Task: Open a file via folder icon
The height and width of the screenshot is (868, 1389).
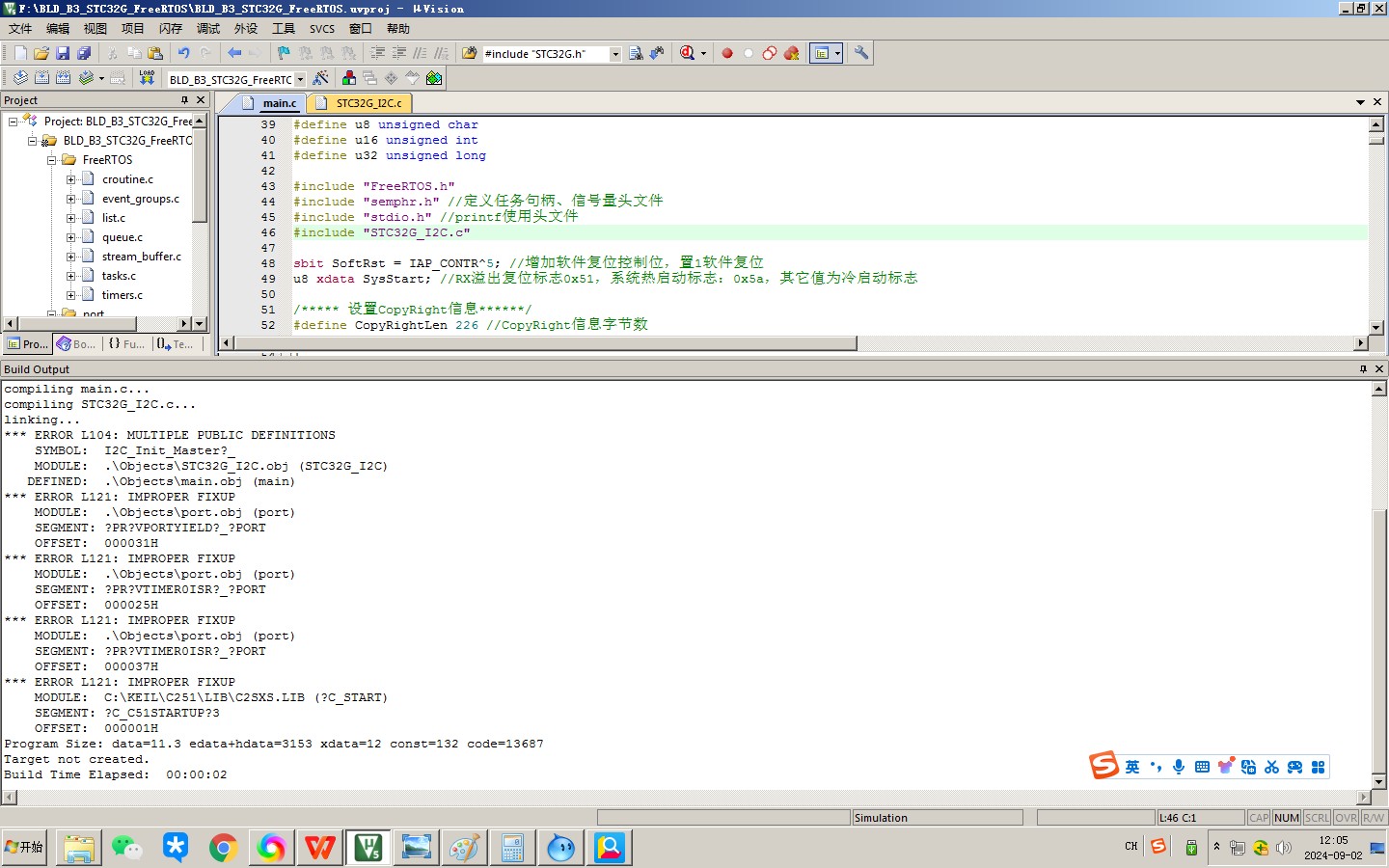Action: [x=41, y=54]
